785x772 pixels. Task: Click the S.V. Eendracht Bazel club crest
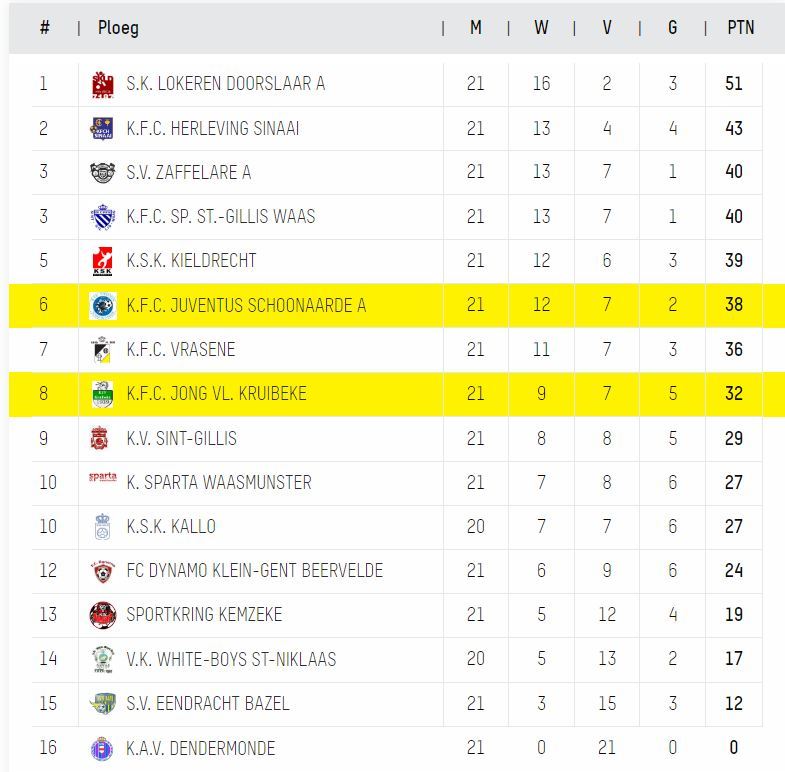click(102, 703)
